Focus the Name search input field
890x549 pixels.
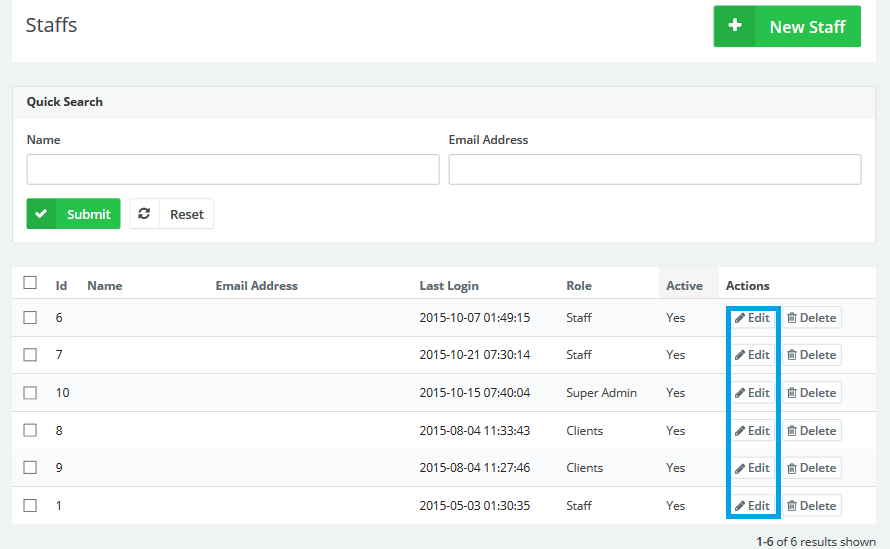[233, 170]
